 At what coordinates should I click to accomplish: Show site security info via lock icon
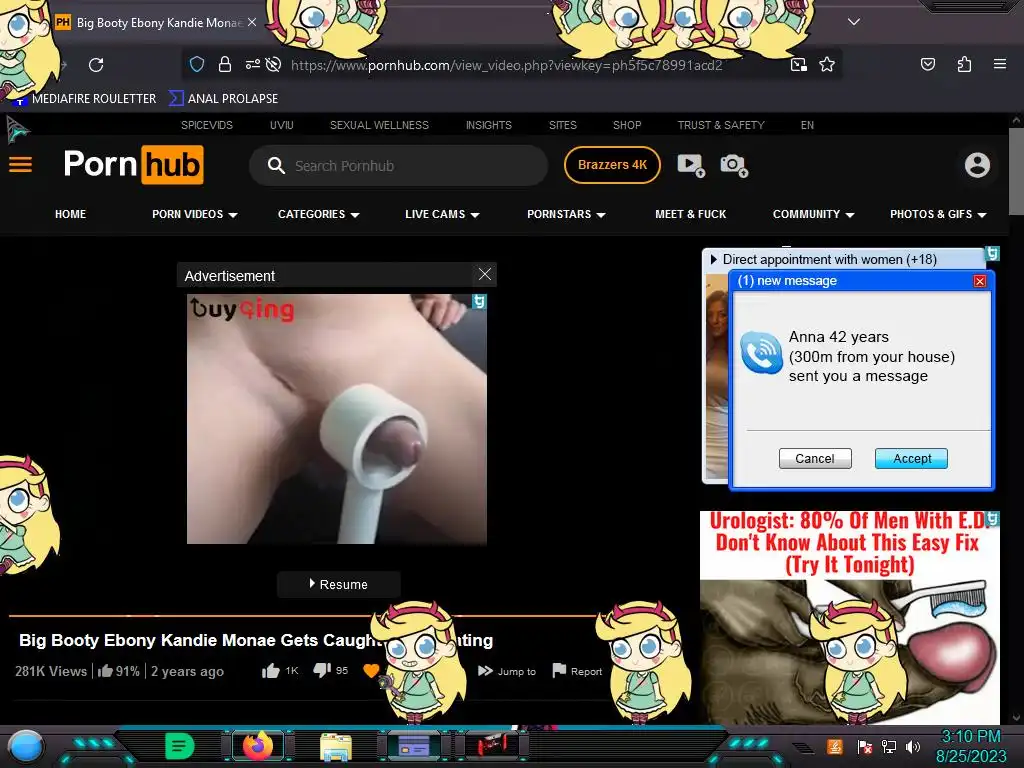pos(225,64)
